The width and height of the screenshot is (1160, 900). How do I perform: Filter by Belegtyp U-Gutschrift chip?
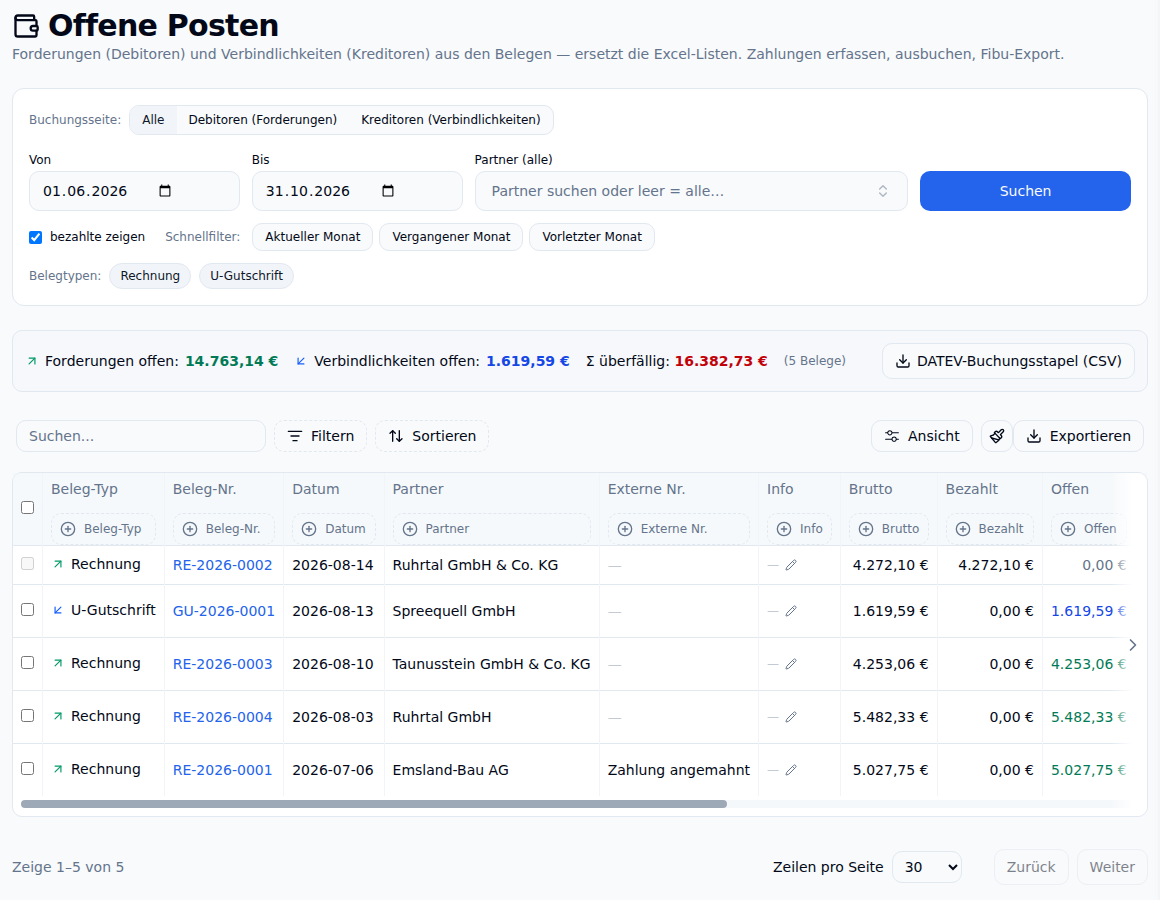coord(246,276)
